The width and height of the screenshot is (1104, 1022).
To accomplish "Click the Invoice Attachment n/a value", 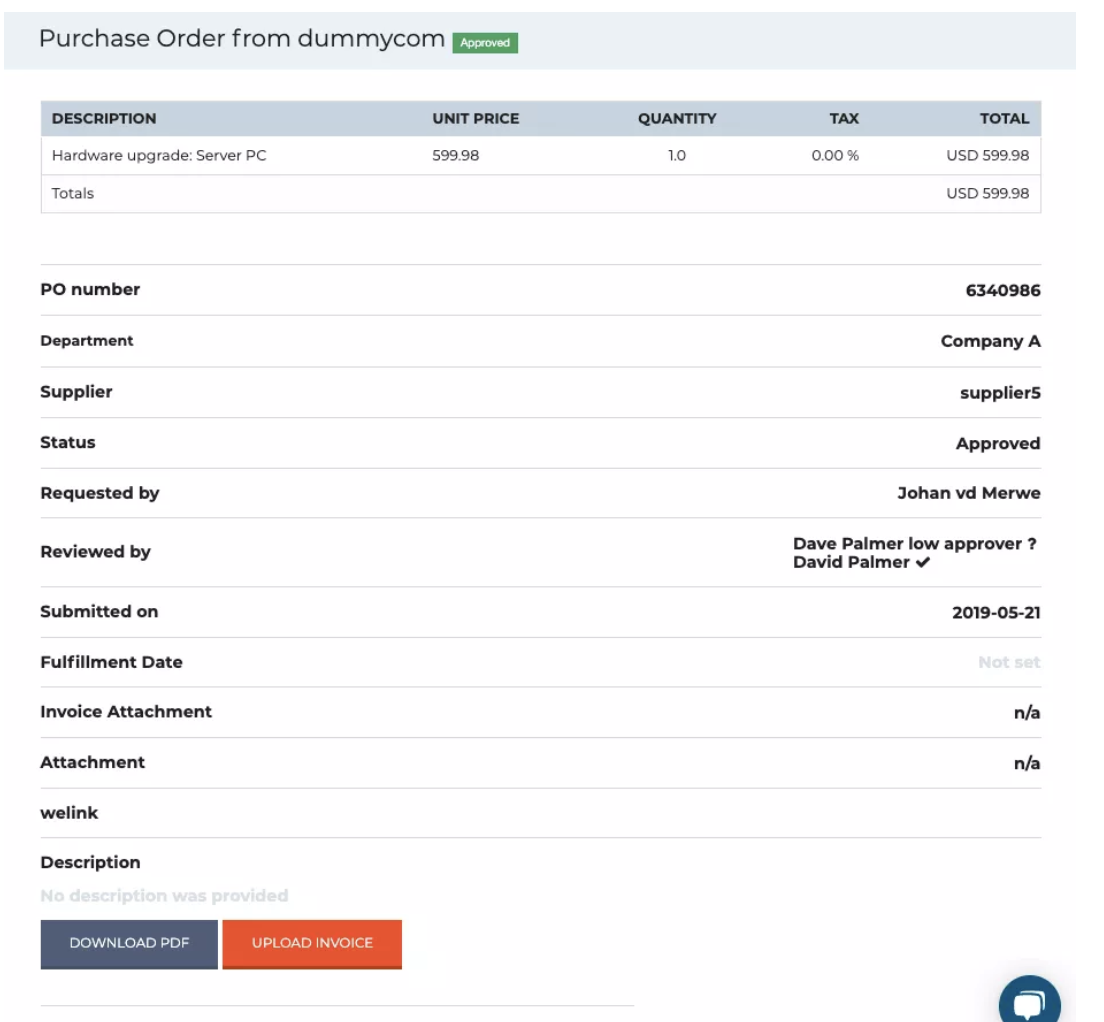I will pyautogui.click(x=1027, y=712).
